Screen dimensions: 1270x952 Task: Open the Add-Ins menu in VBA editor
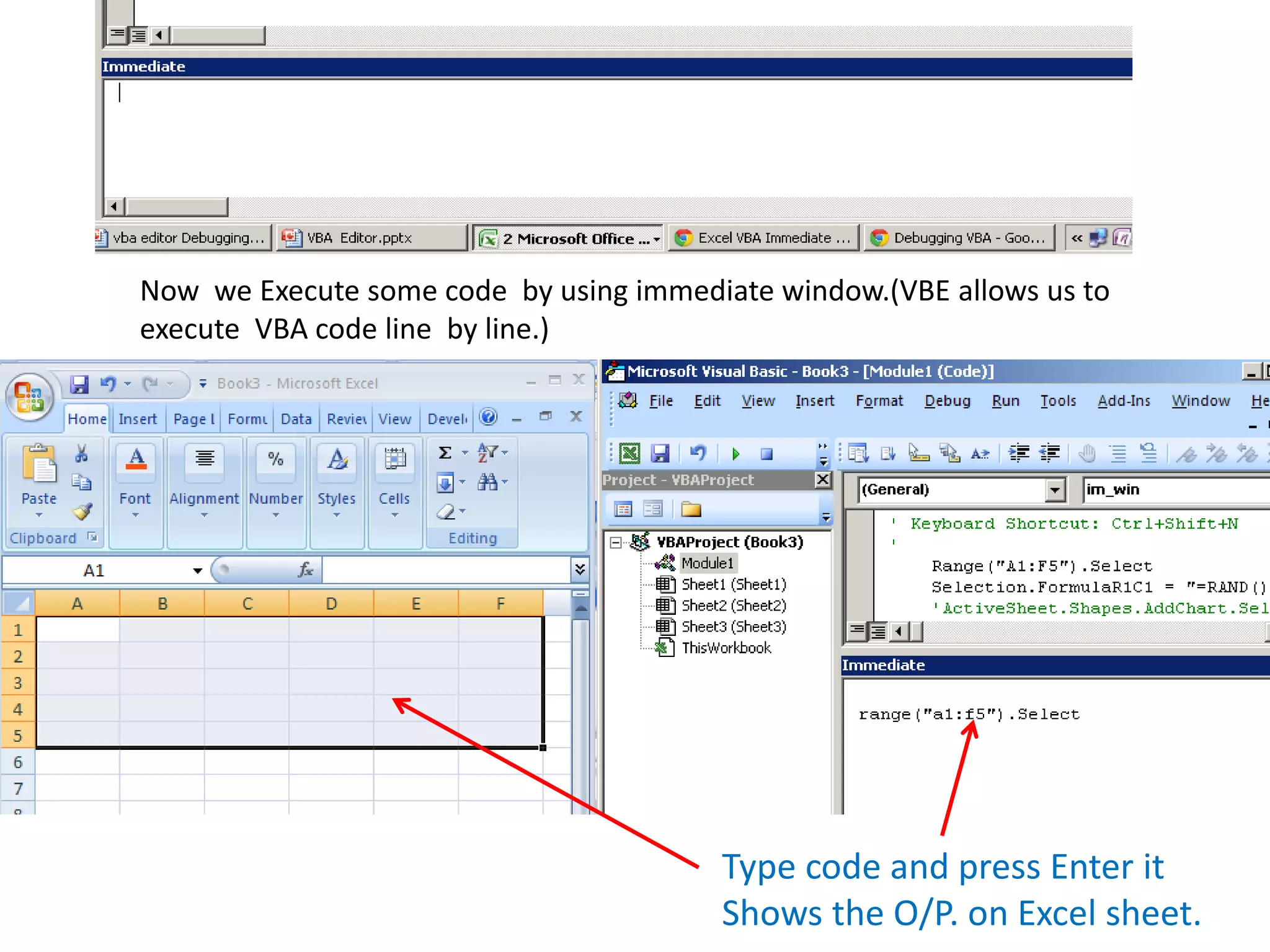pyautogui.click(x=1124, y=401)
